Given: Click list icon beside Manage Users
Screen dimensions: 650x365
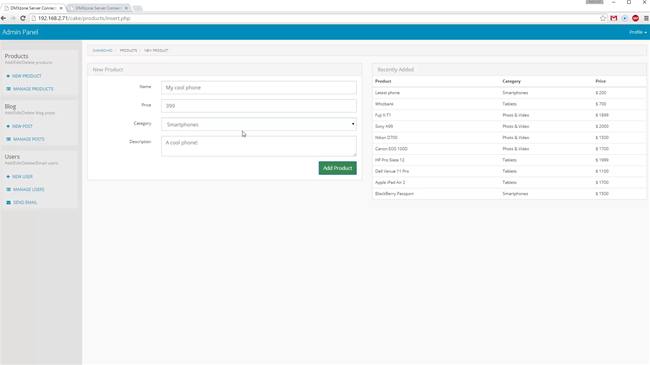Looking at the screenshot, I should point(8,189).
